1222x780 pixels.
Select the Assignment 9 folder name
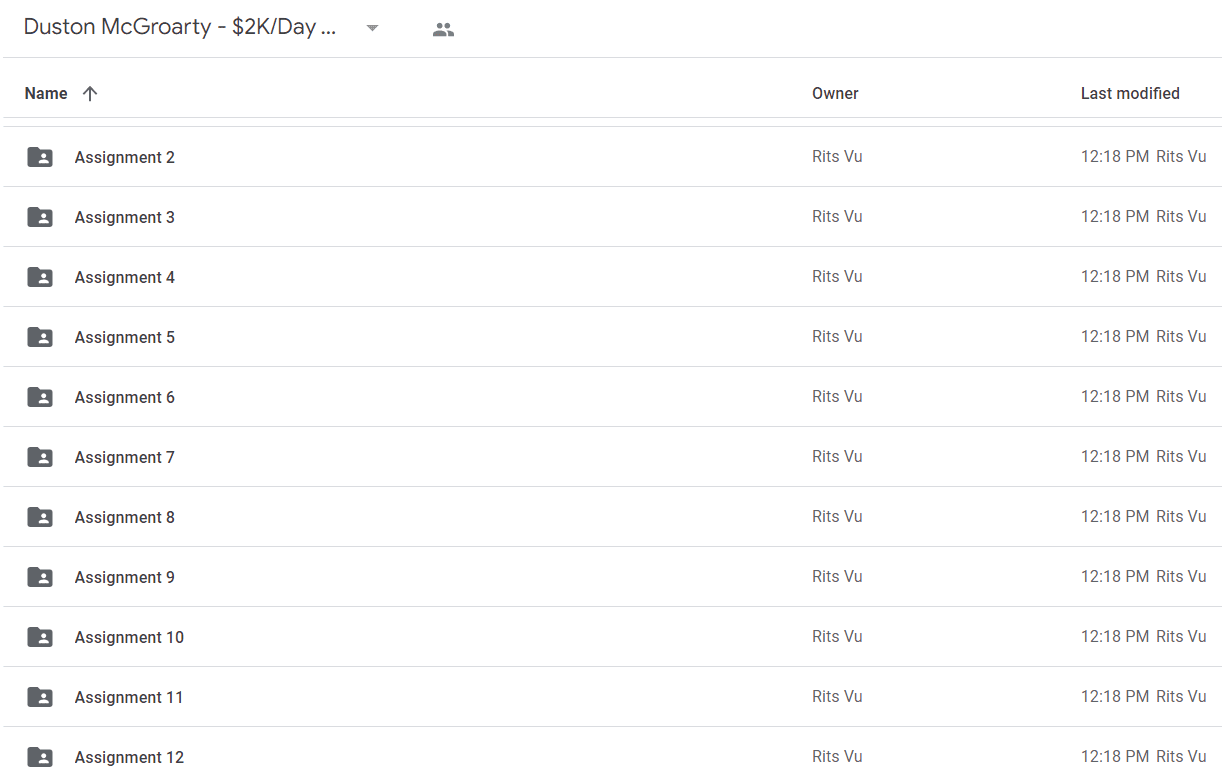click(x=125, y=577)
